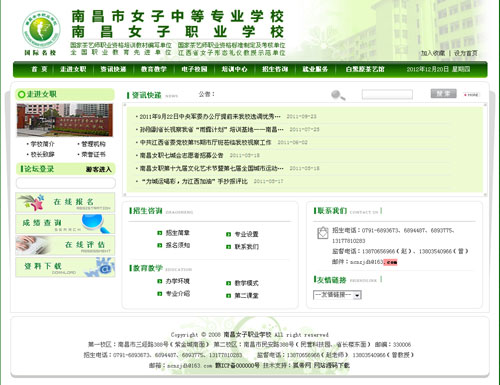This screenshot has width=500, height=385.
Task: Click the 在线评估 banner button
Action: click(x=65, y=245)
